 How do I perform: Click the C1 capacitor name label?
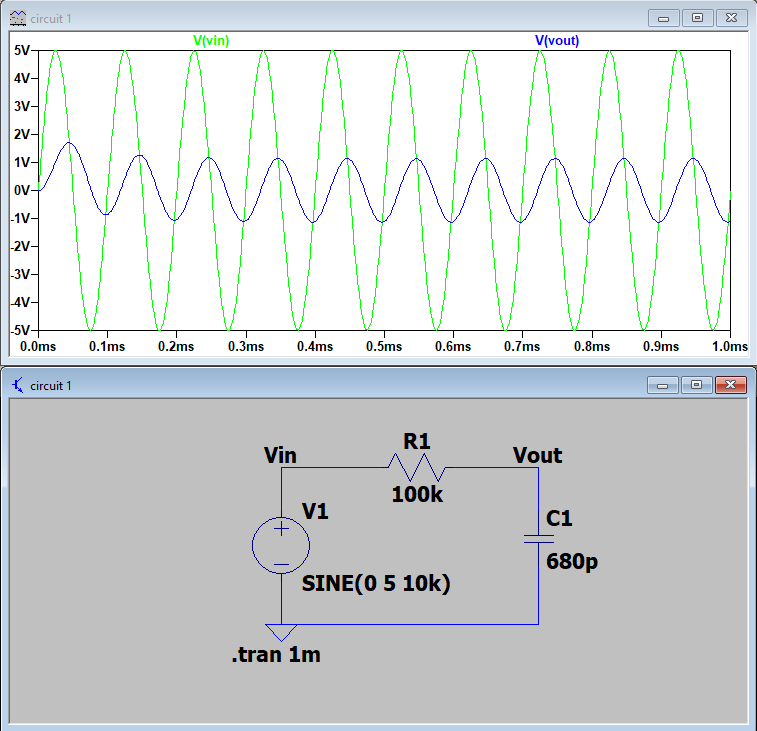559,519
